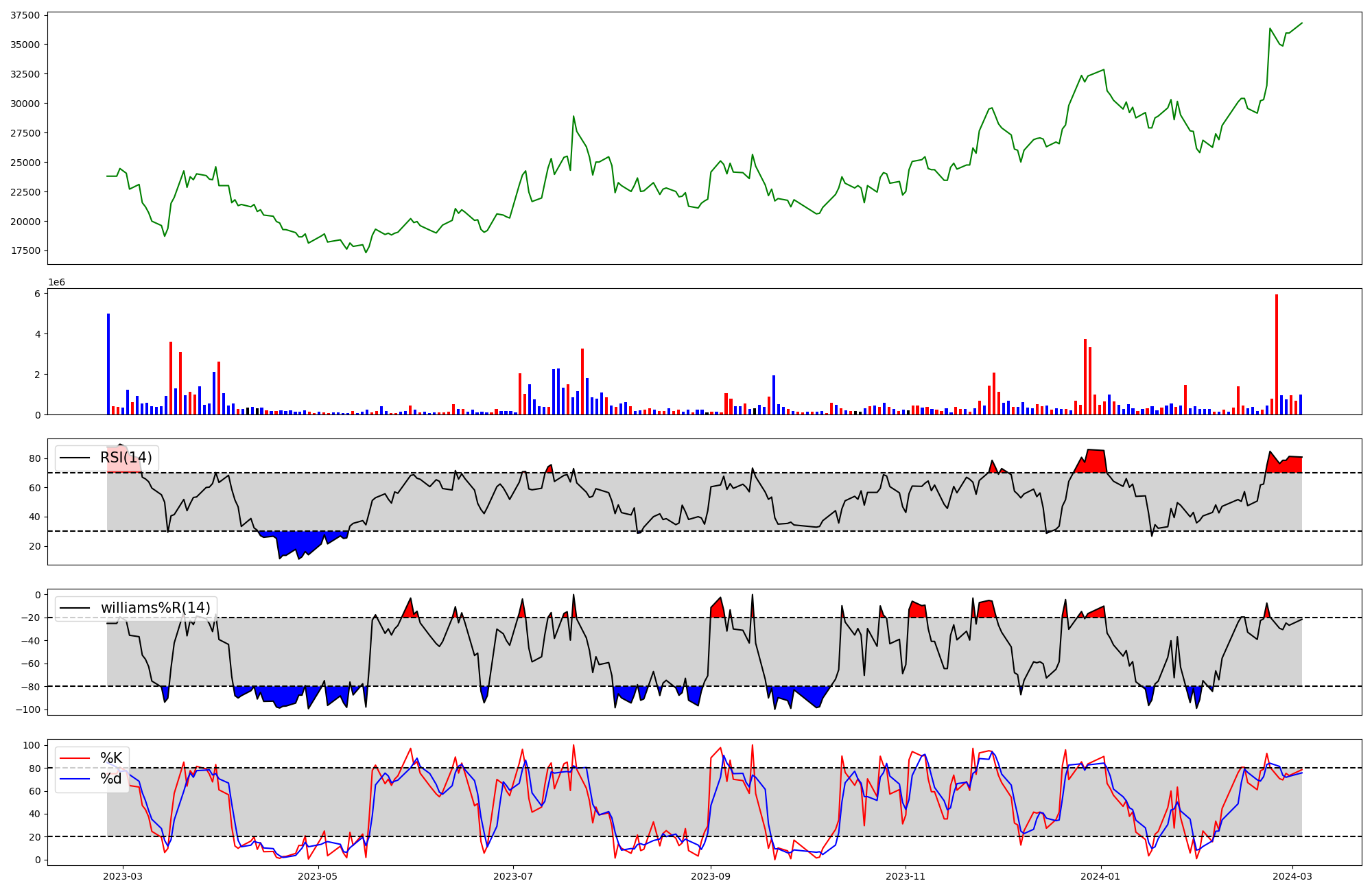Click the 1e6 scale label above volume chart
1372x892 pixels.
coord(56,283)
